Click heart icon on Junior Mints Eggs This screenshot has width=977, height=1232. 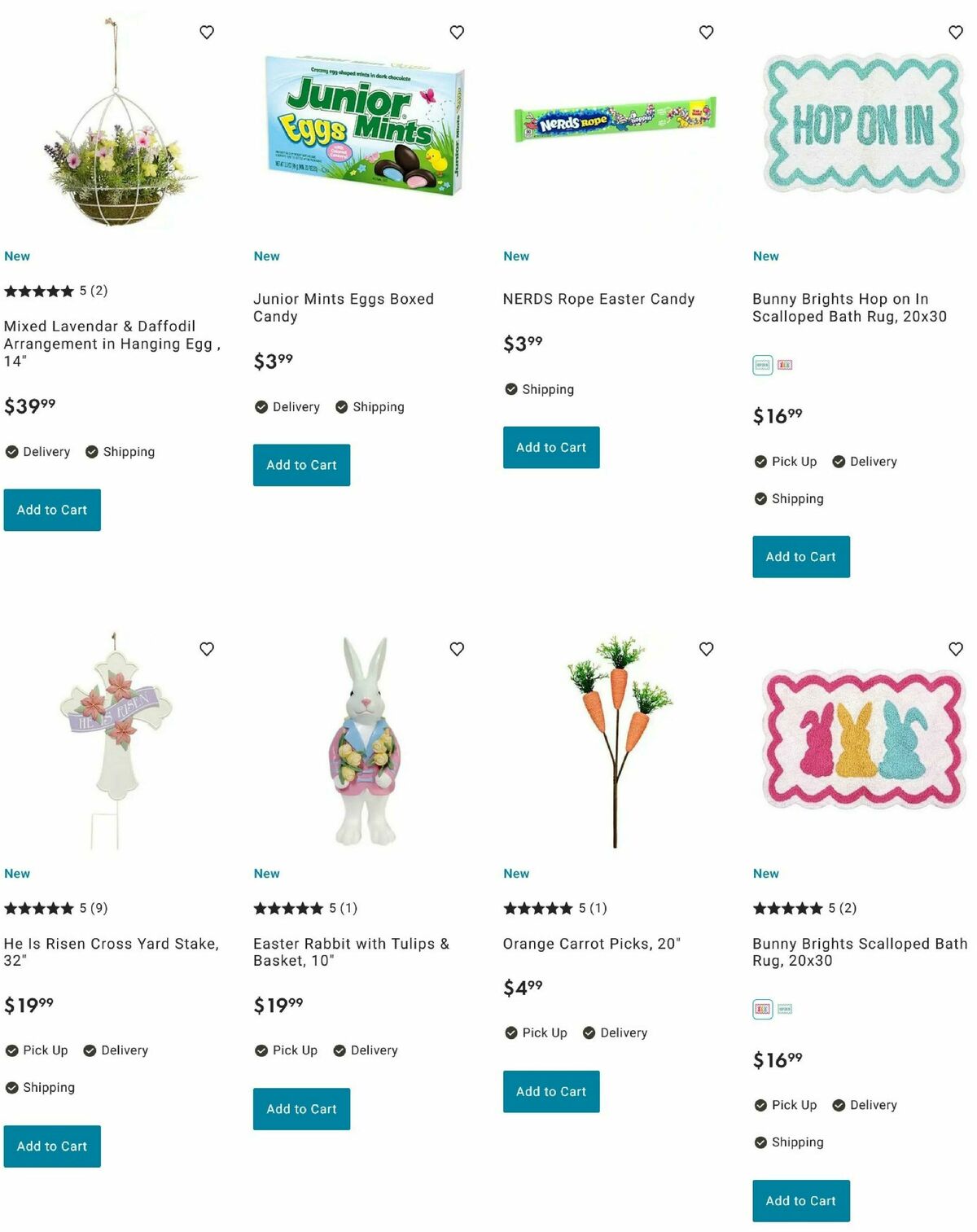[457, 33]
